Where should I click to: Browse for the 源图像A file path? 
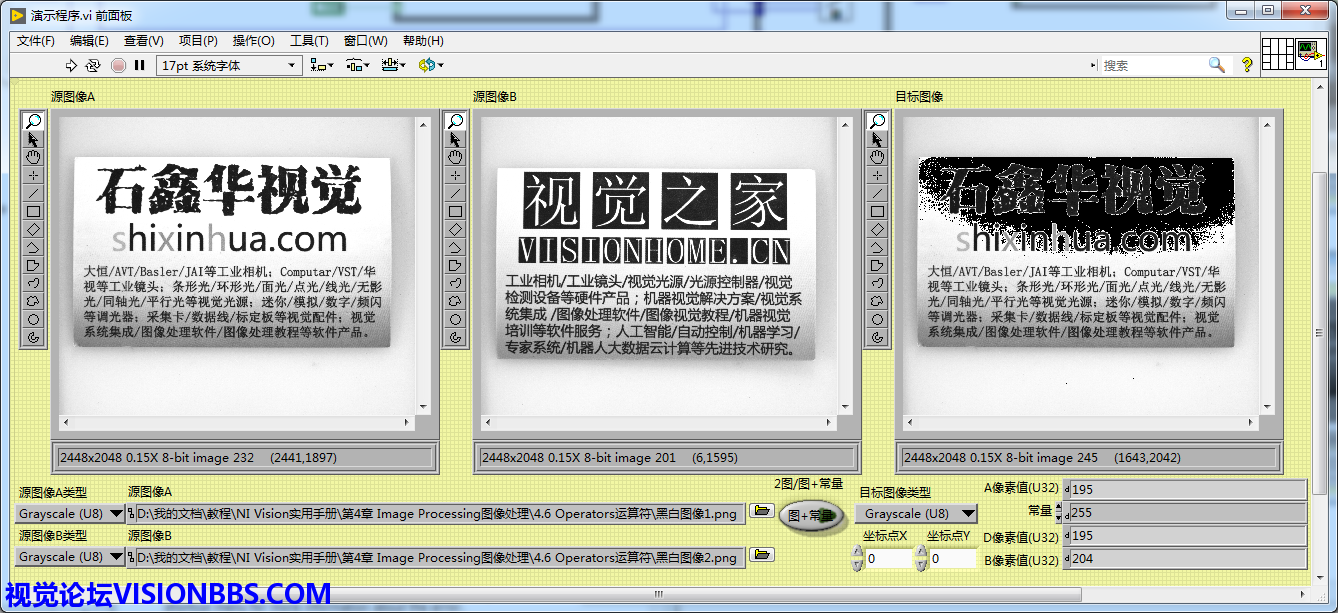(762, 512)
